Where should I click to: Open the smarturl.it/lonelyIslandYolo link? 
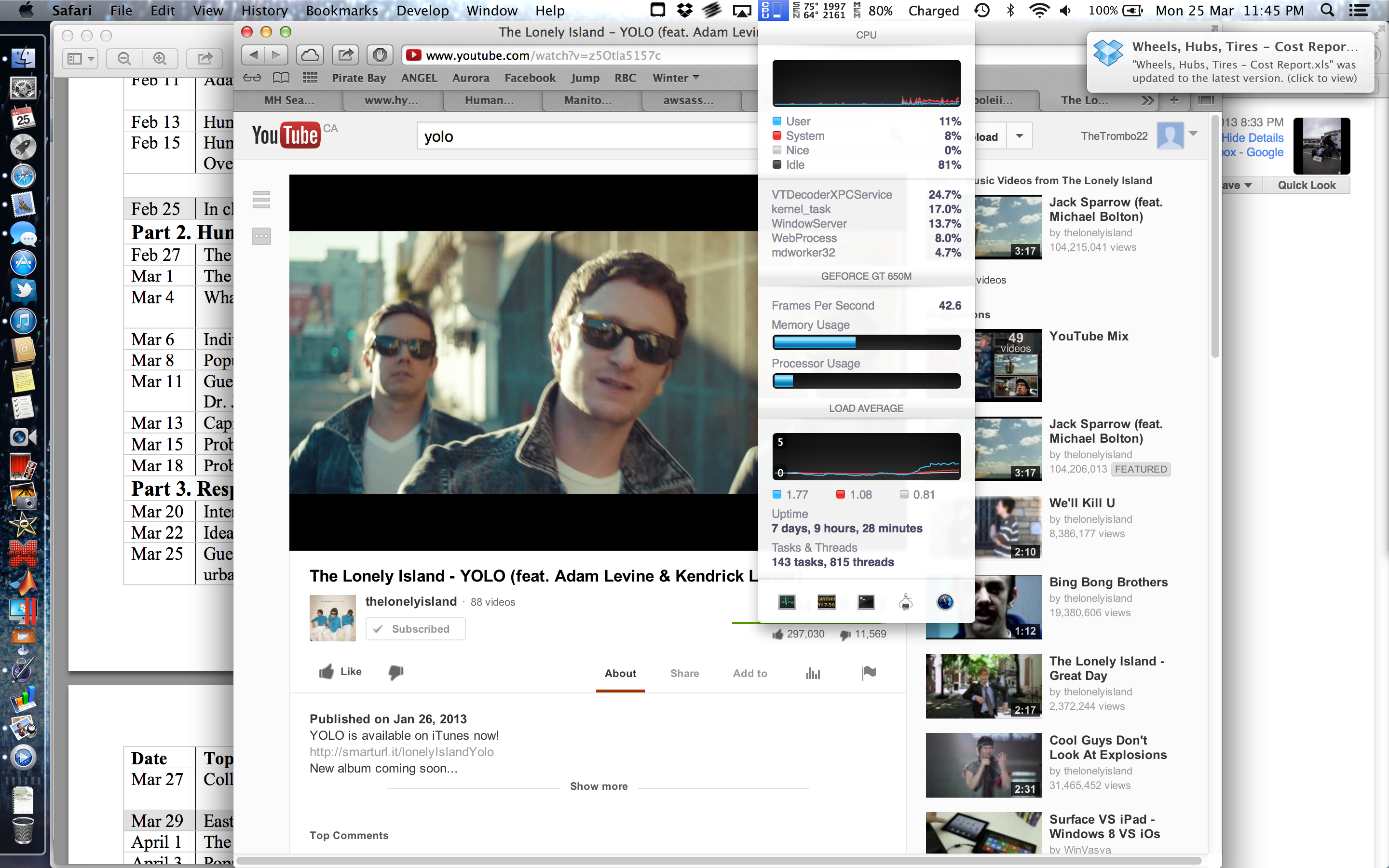401,751
